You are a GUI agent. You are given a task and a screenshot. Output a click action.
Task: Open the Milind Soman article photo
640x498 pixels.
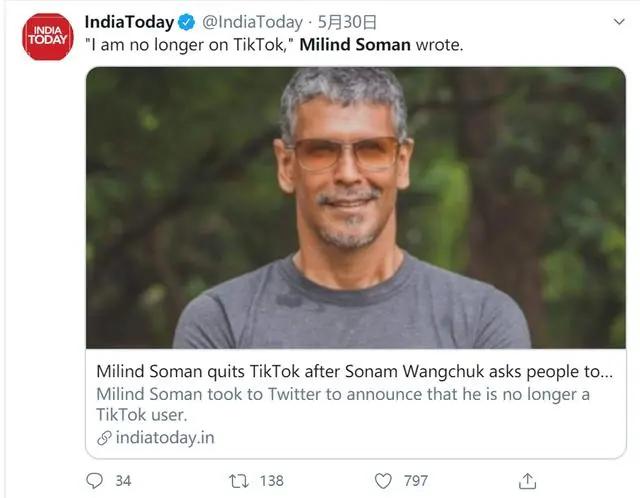[355, 207]
